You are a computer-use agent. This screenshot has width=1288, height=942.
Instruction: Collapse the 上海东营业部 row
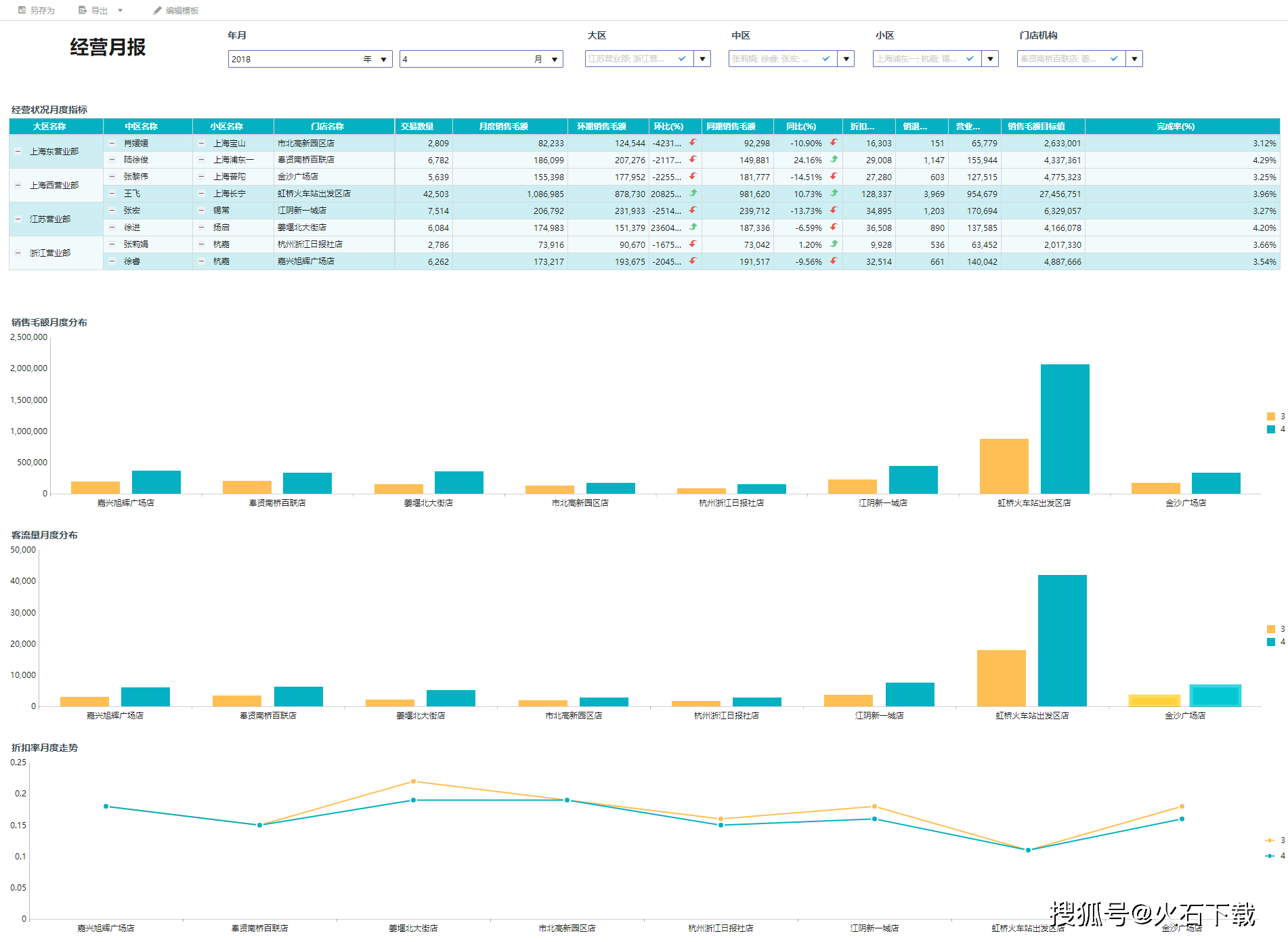tap(18, 152)
